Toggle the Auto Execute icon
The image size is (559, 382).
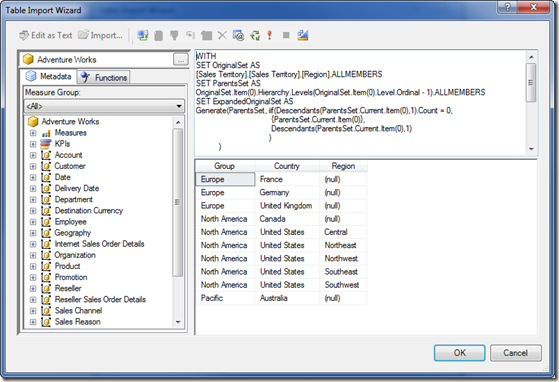pyautogui.click(x=190, y=35)
